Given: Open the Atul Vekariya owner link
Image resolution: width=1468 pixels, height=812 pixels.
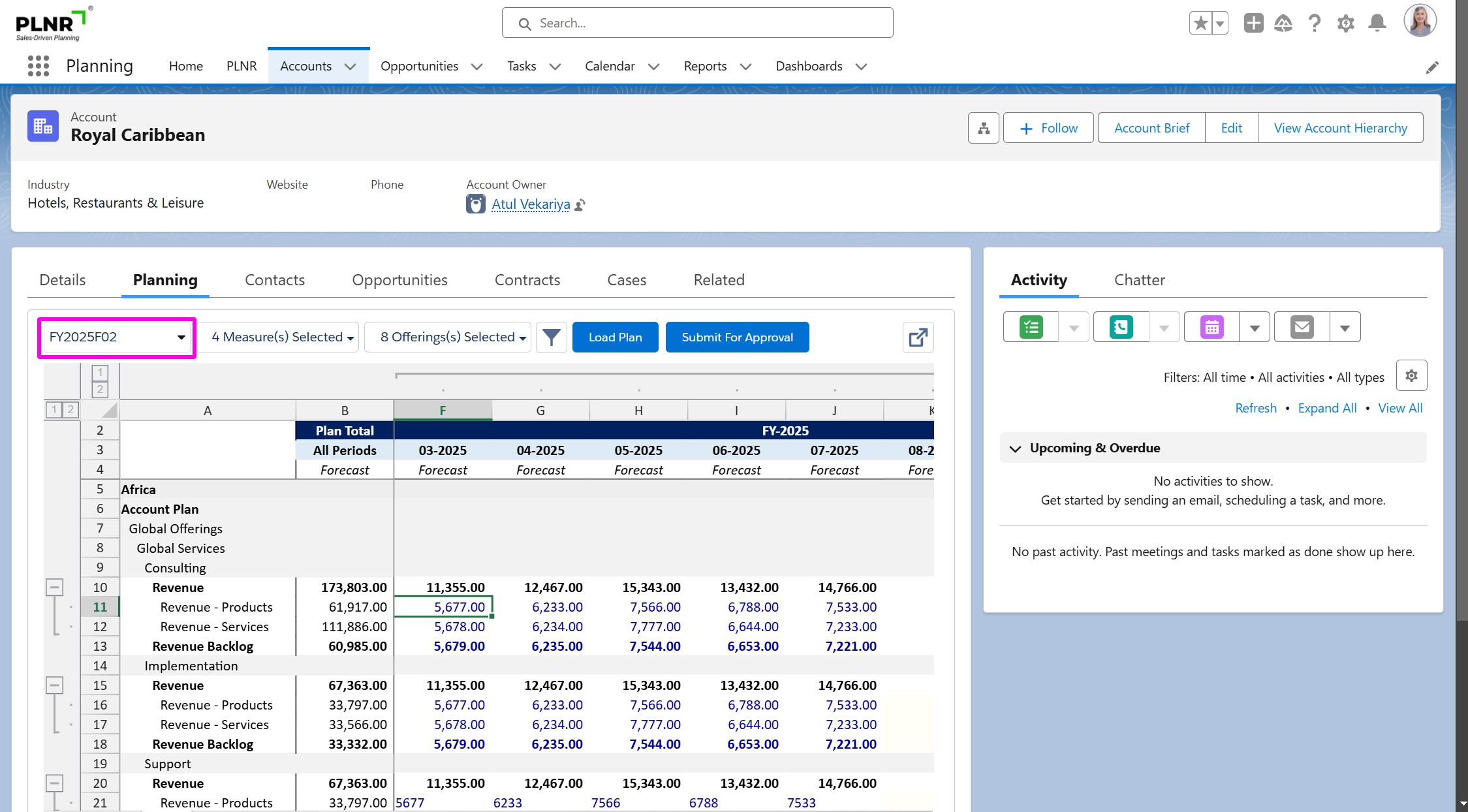Looking at the screenshot, I should coord(531,204).
